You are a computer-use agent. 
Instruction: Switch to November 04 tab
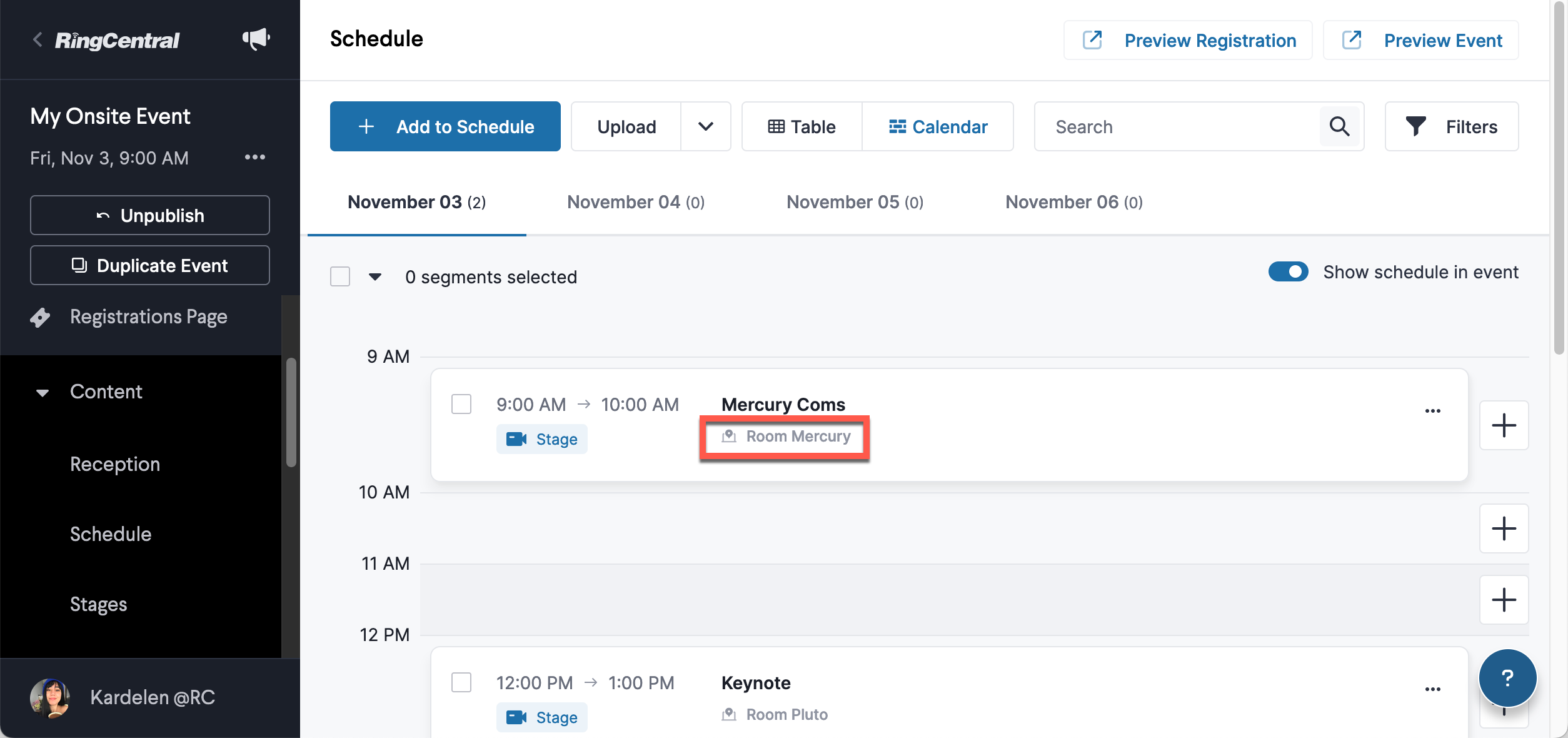click(x=636, y=203)
